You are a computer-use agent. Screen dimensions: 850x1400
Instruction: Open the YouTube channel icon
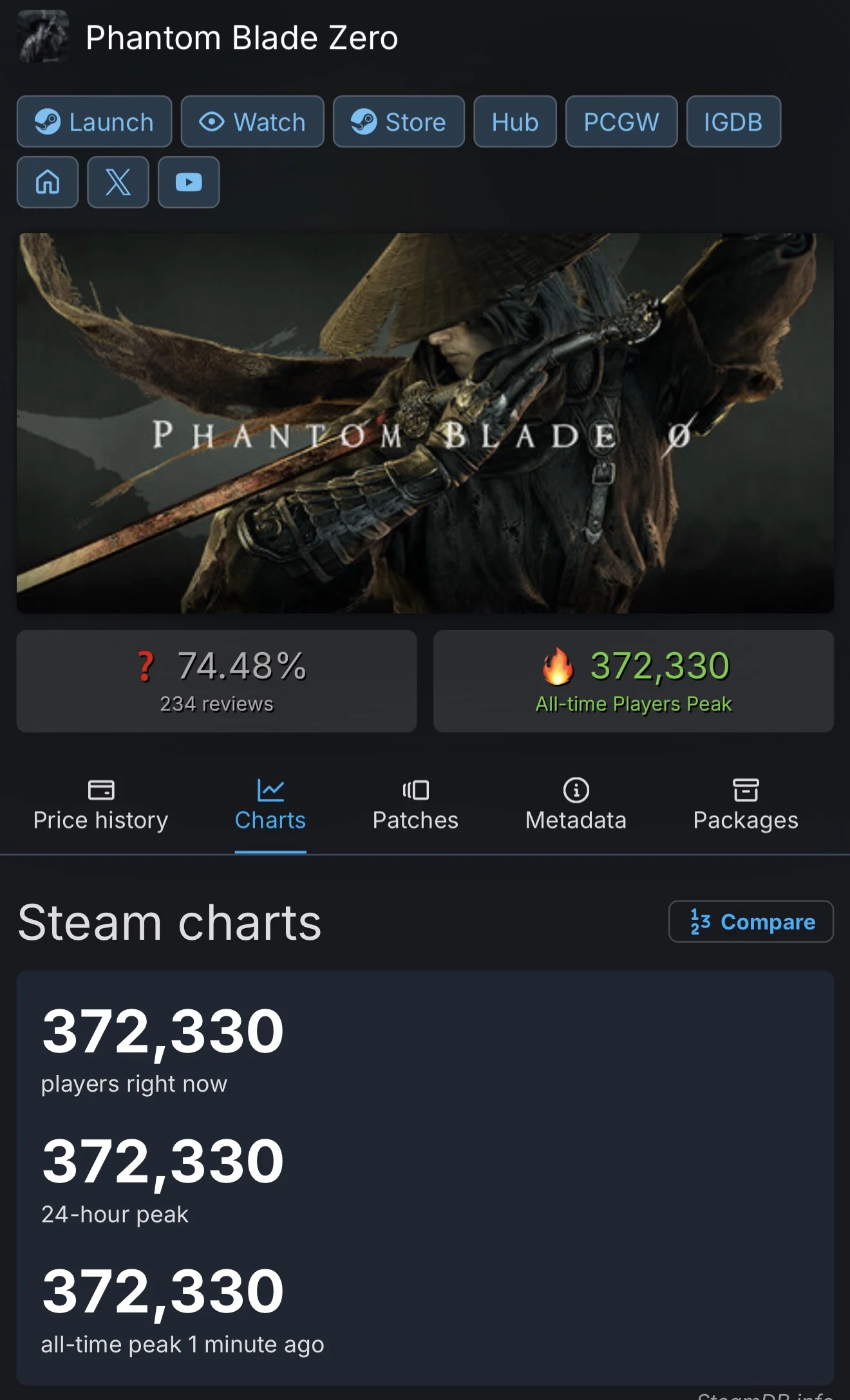[x=189, y=182]
